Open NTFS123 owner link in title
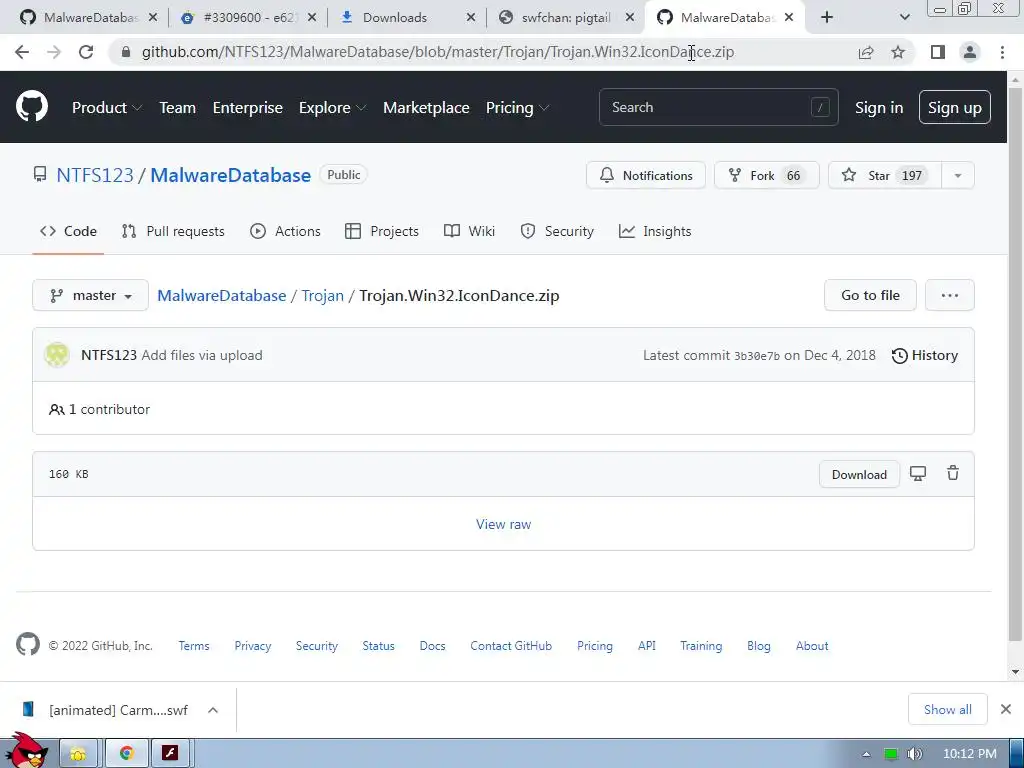This screenshot has width=1024, height=768. click(x=95, y=175)
